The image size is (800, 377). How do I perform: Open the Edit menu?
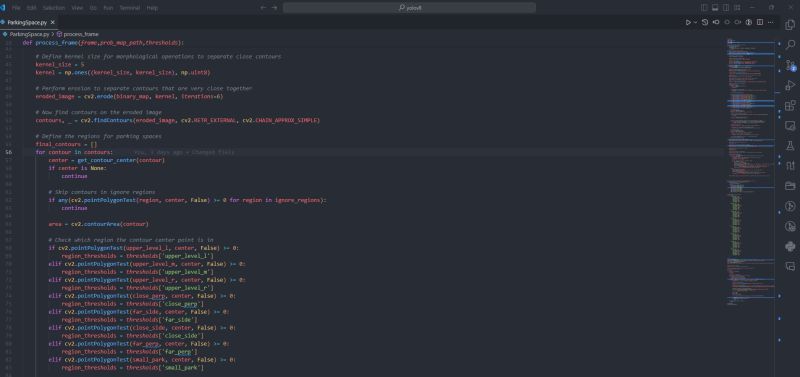[32, 8]
